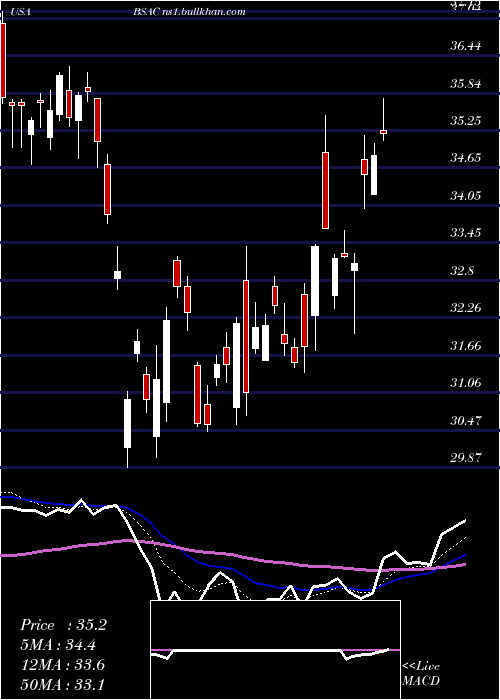Select the 34.65 price axis label
Screen dimensions: 500x700
click(466, 158)
